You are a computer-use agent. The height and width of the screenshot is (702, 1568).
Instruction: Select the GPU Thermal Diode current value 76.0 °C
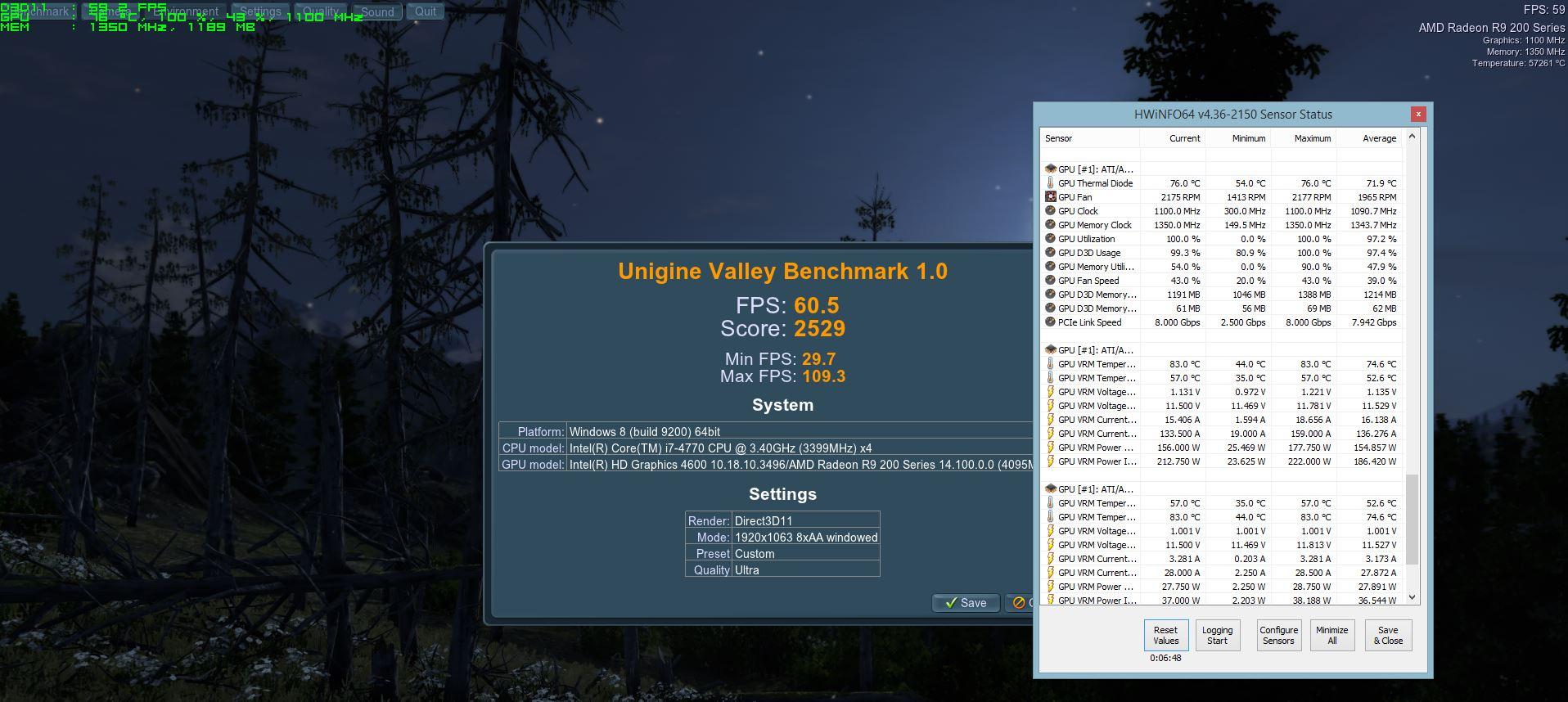tap(1185, 183)
